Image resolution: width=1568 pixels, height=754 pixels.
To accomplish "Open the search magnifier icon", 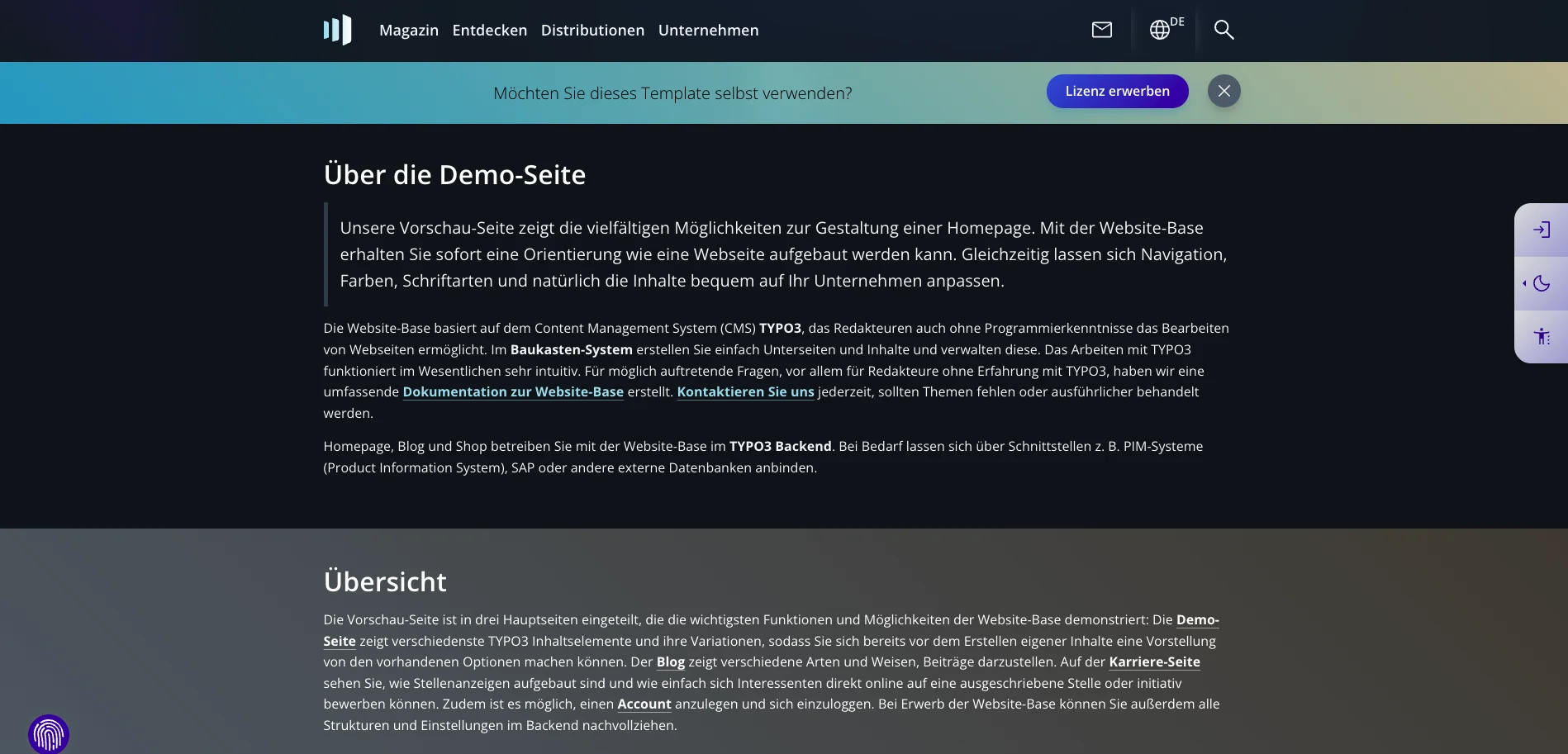I will point(1224,30).
